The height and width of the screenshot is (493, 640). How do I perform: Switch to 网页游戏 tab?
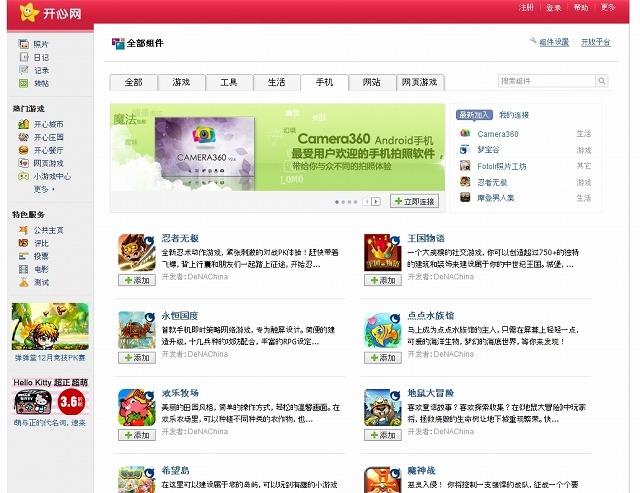pos(420,82)
